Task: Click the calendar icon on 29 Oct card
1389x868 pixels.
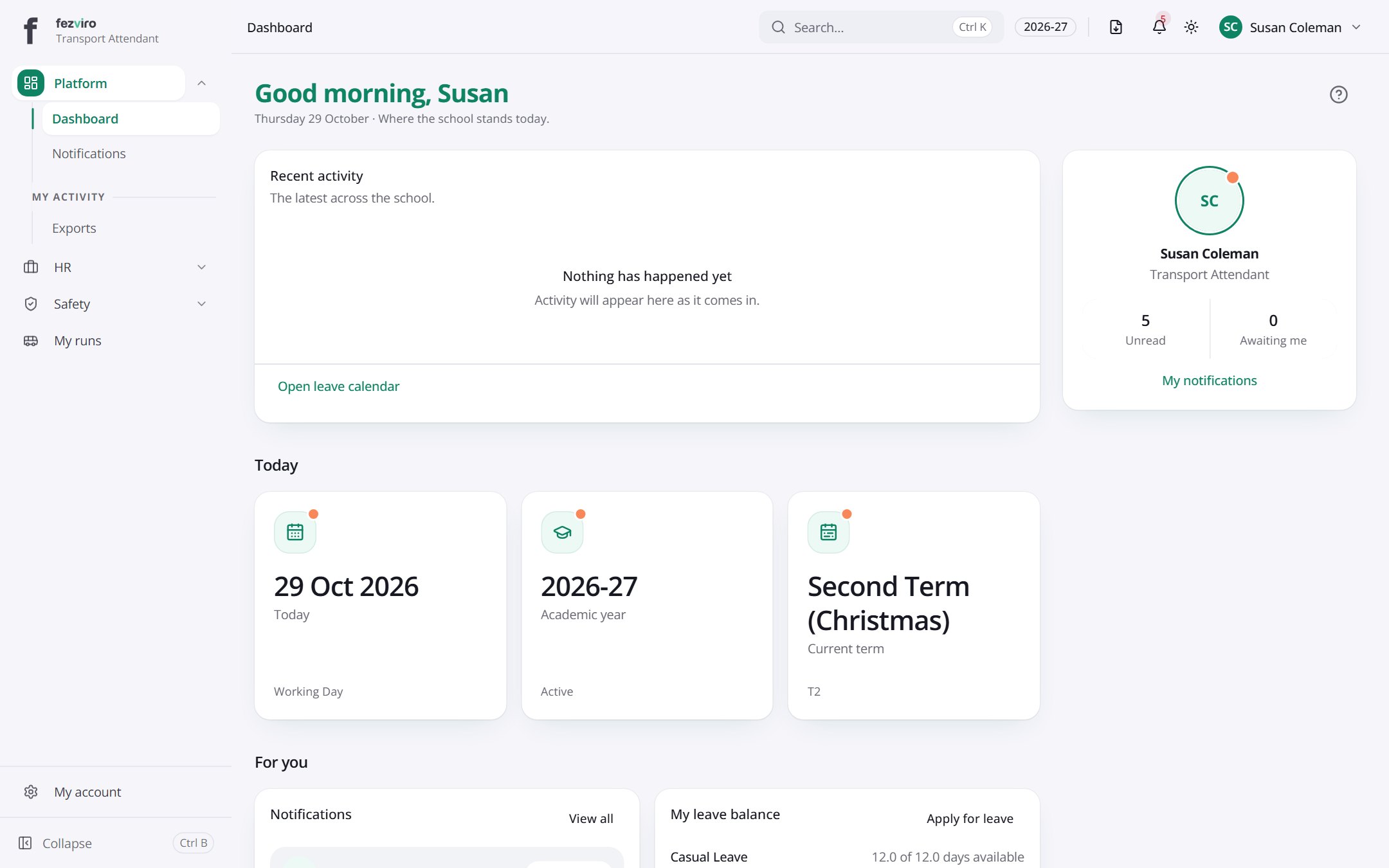Action: click(295, 532)
